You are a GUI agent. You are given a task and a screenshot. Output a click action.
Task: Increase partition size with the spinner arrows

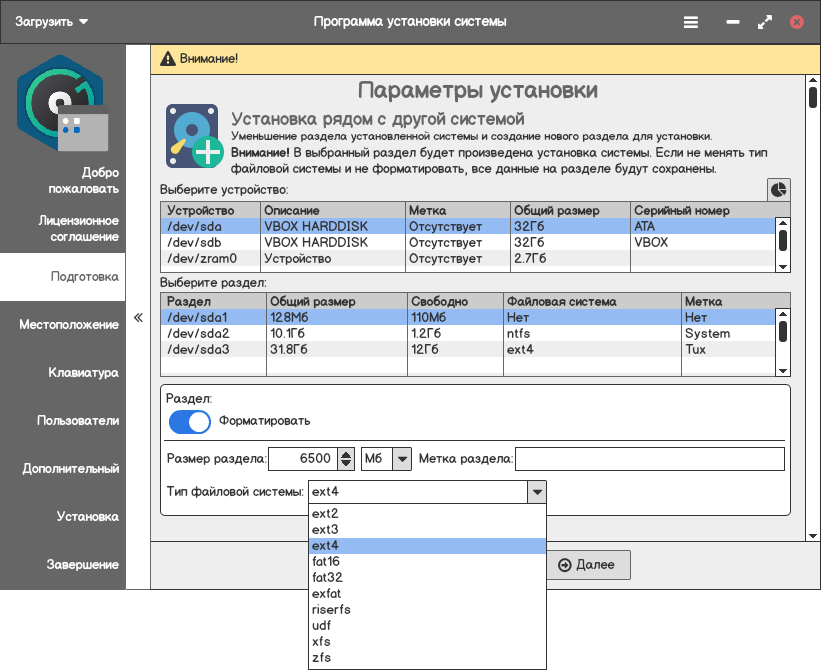pos(346,454)
